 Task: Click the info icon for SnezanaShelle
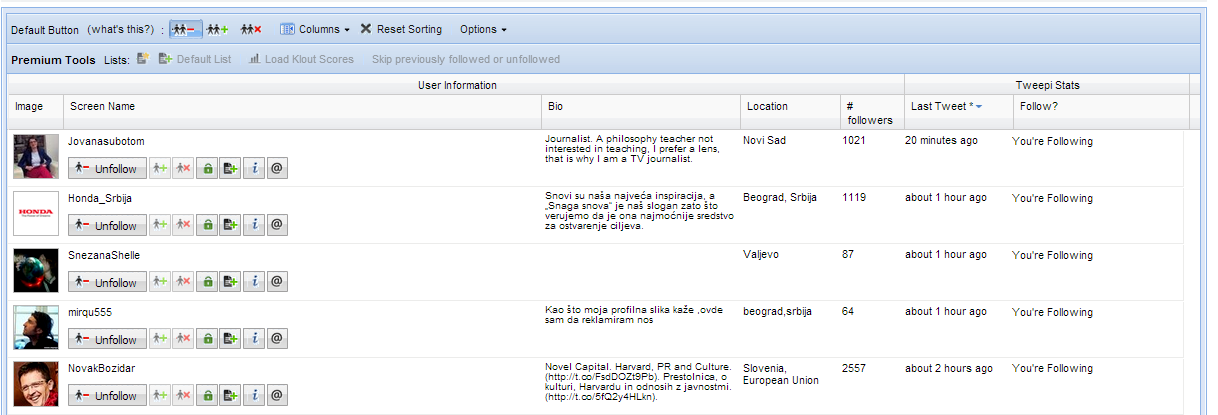pyautogui.click(x=255, y=283)
